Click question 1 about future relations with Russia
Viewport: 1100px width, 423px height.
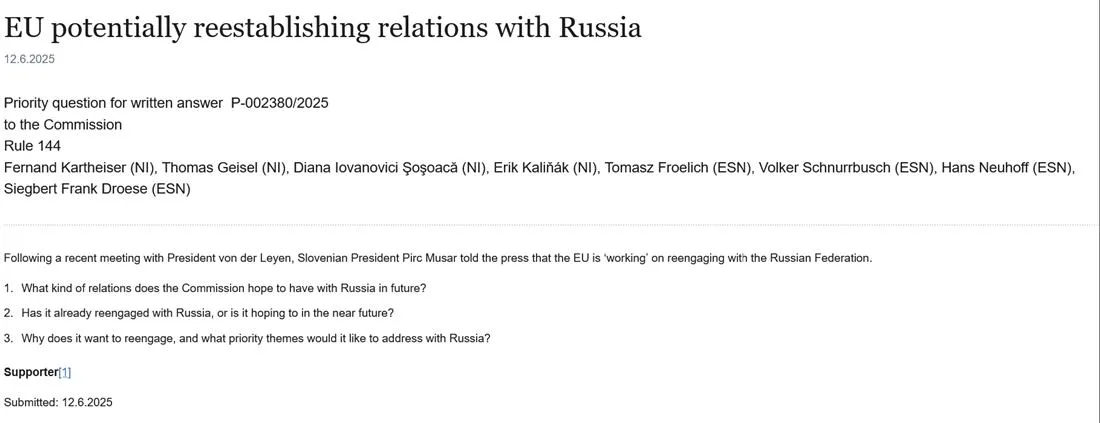223,288
